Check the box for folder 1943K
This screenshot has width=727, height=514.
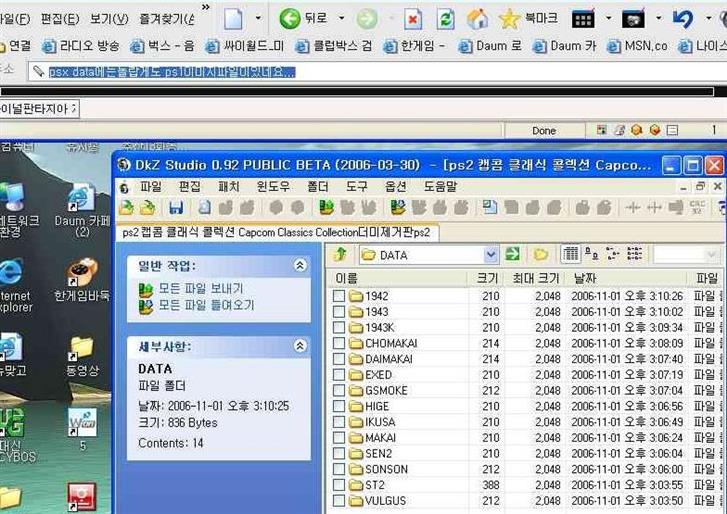(339, 327)
